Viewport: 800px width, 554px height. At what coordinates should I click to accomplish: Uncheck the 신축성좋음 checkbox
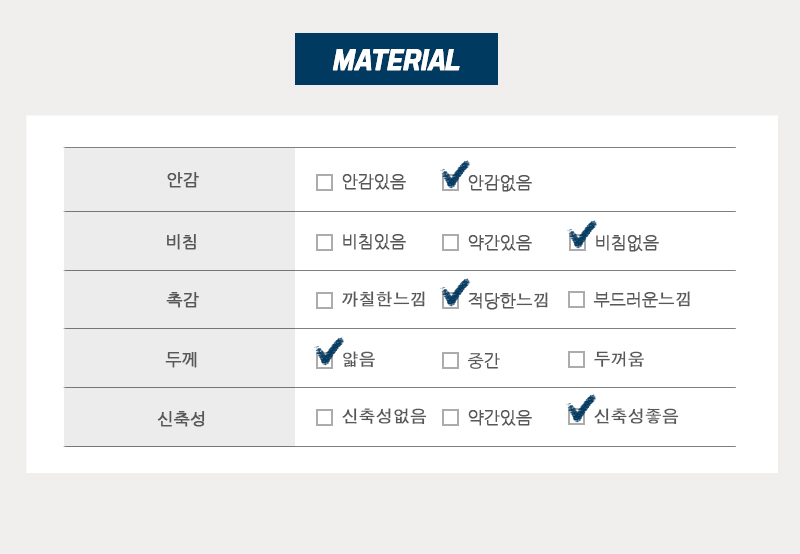coord(577,416)
